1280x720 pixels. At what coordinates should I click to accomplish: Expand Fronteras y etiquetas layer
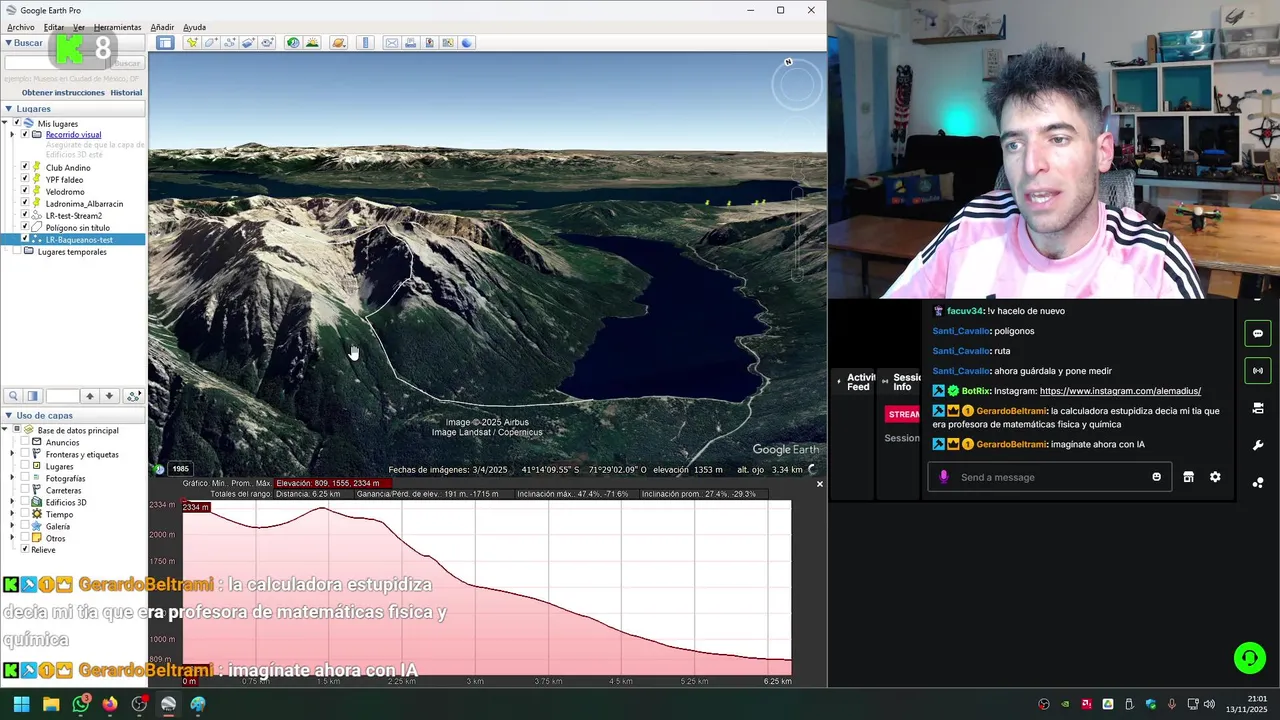click(x=12, y=454)
